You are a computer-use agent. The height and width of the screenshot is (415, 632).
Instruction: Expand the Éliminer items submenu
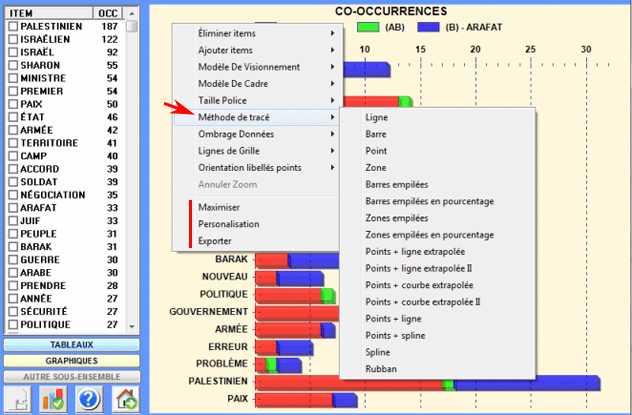pos(257,33)
